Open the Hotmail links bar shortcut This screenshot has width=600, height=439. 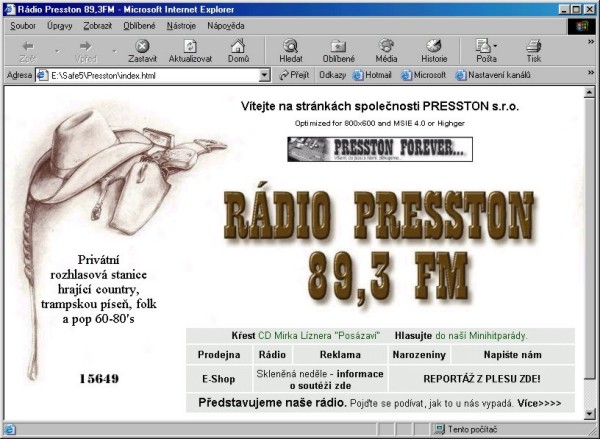[372, 75]
